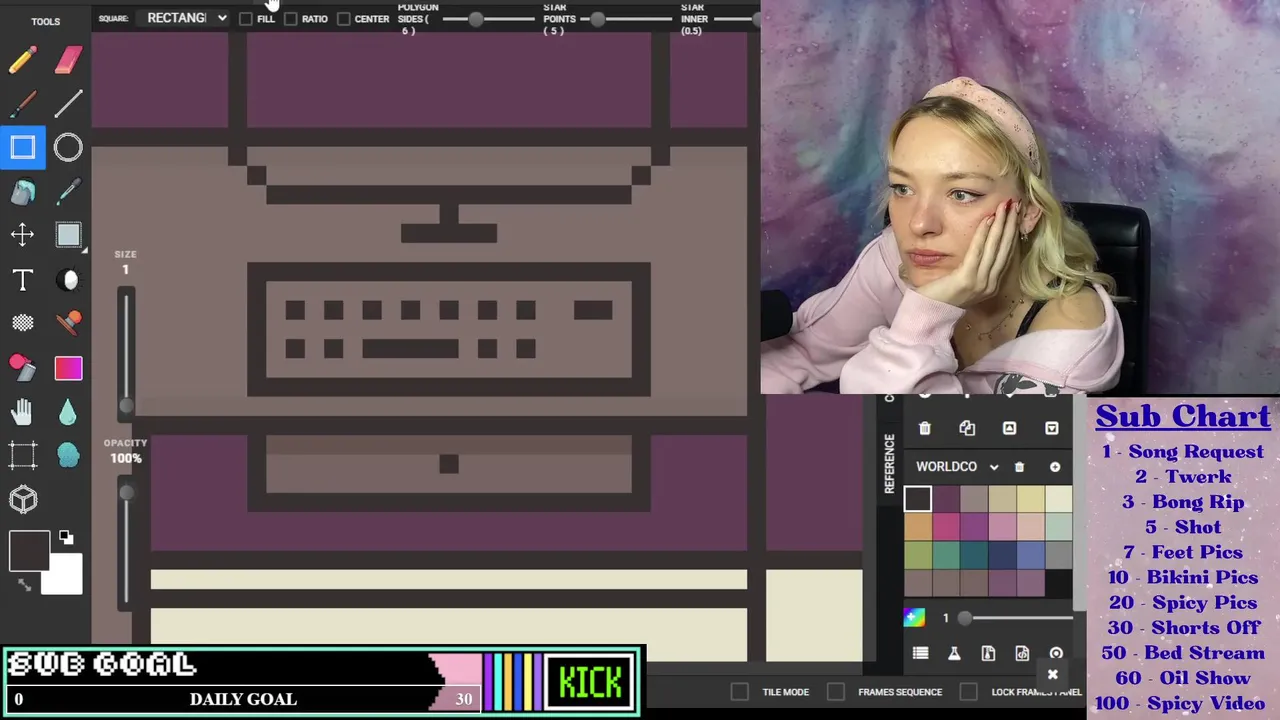
Task: Open the REFERENCE side tab
Action: click(889, 463)
